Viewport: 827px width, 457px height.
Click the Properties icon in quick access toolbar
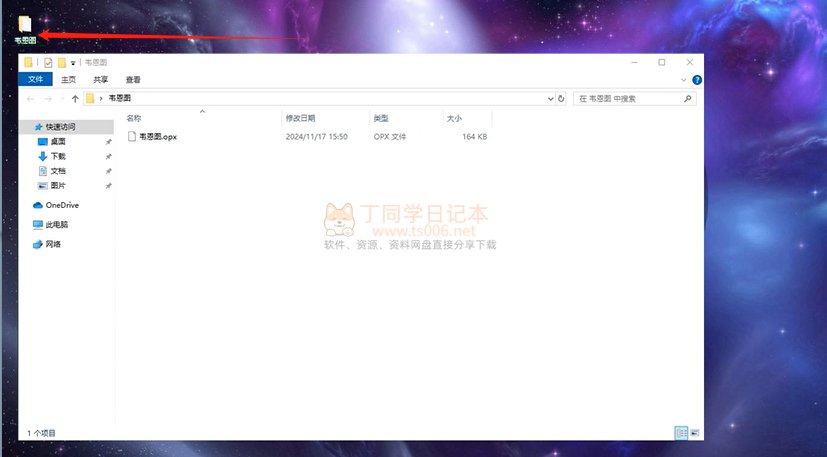click(48, 63)
